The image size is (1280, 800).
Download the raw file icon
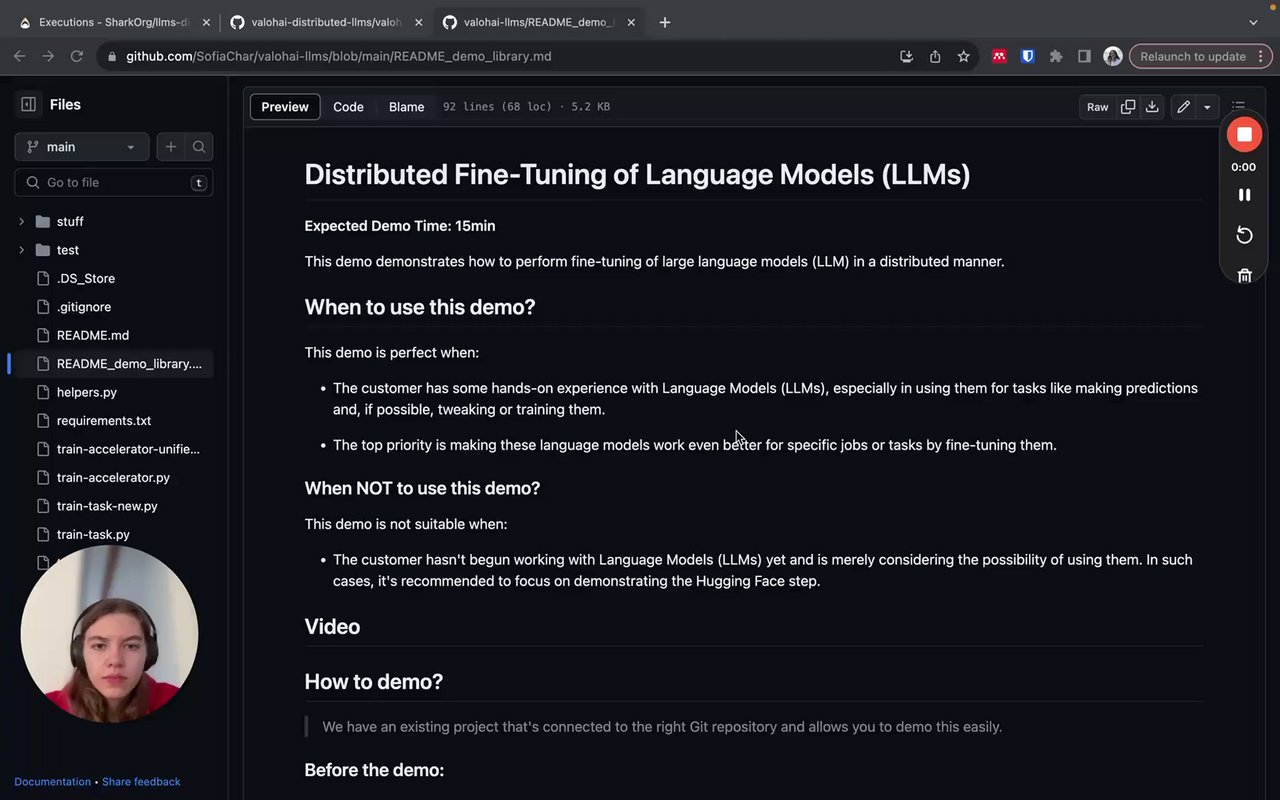click(x=1152, y=107)
